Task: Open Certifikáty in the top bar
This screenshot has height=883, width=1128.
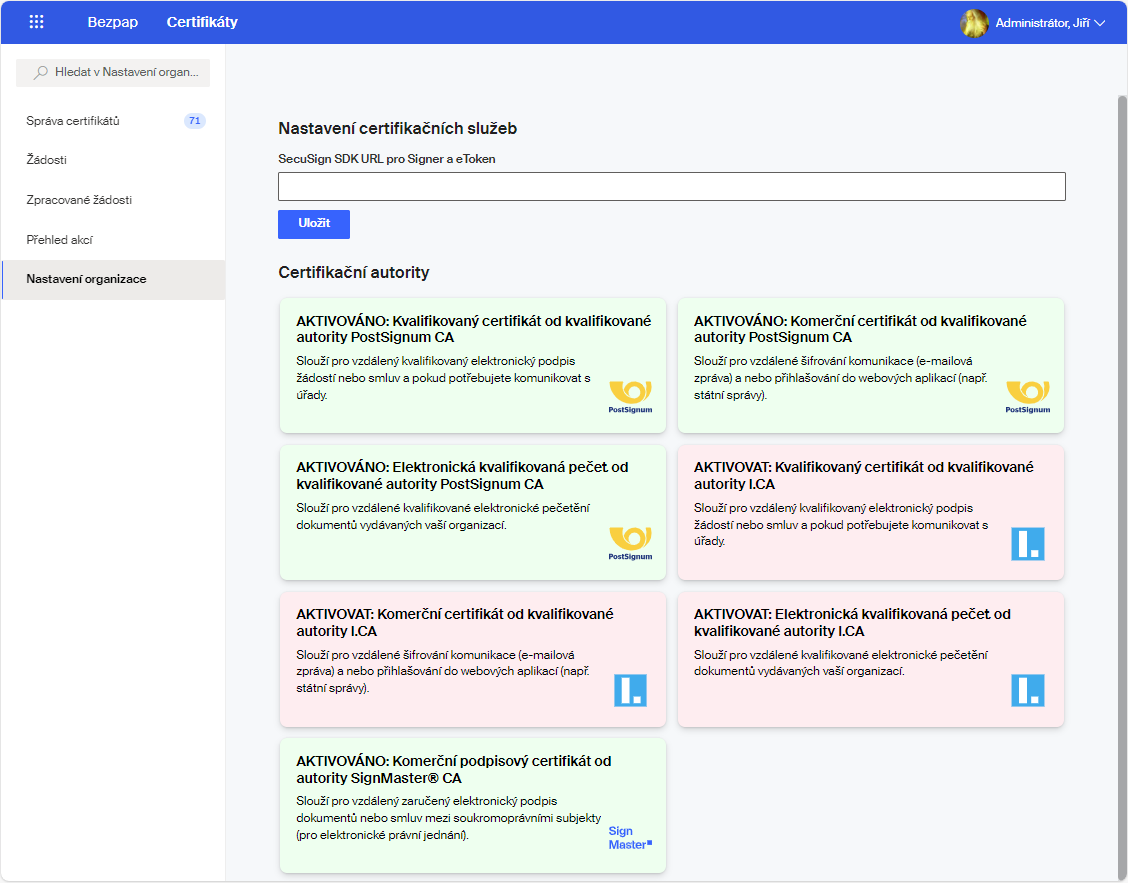Action: coord(202,22)
